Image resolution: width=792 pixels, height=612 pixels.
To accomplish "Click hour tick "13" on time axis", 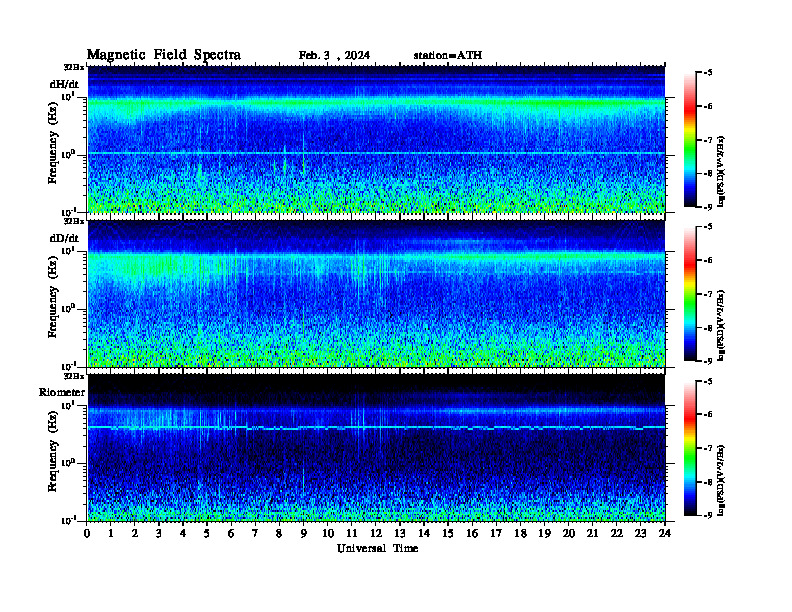I will 400,534.
